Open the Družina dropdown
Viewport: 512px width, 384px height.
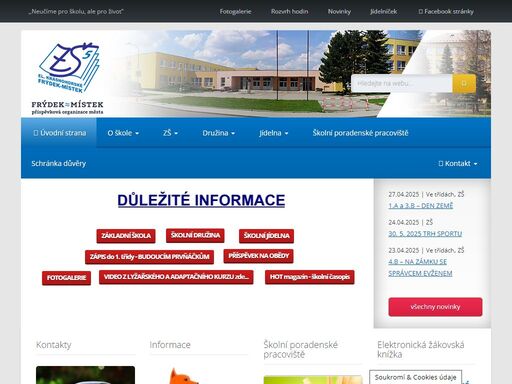pyautogui.click(x=219, y=133)
